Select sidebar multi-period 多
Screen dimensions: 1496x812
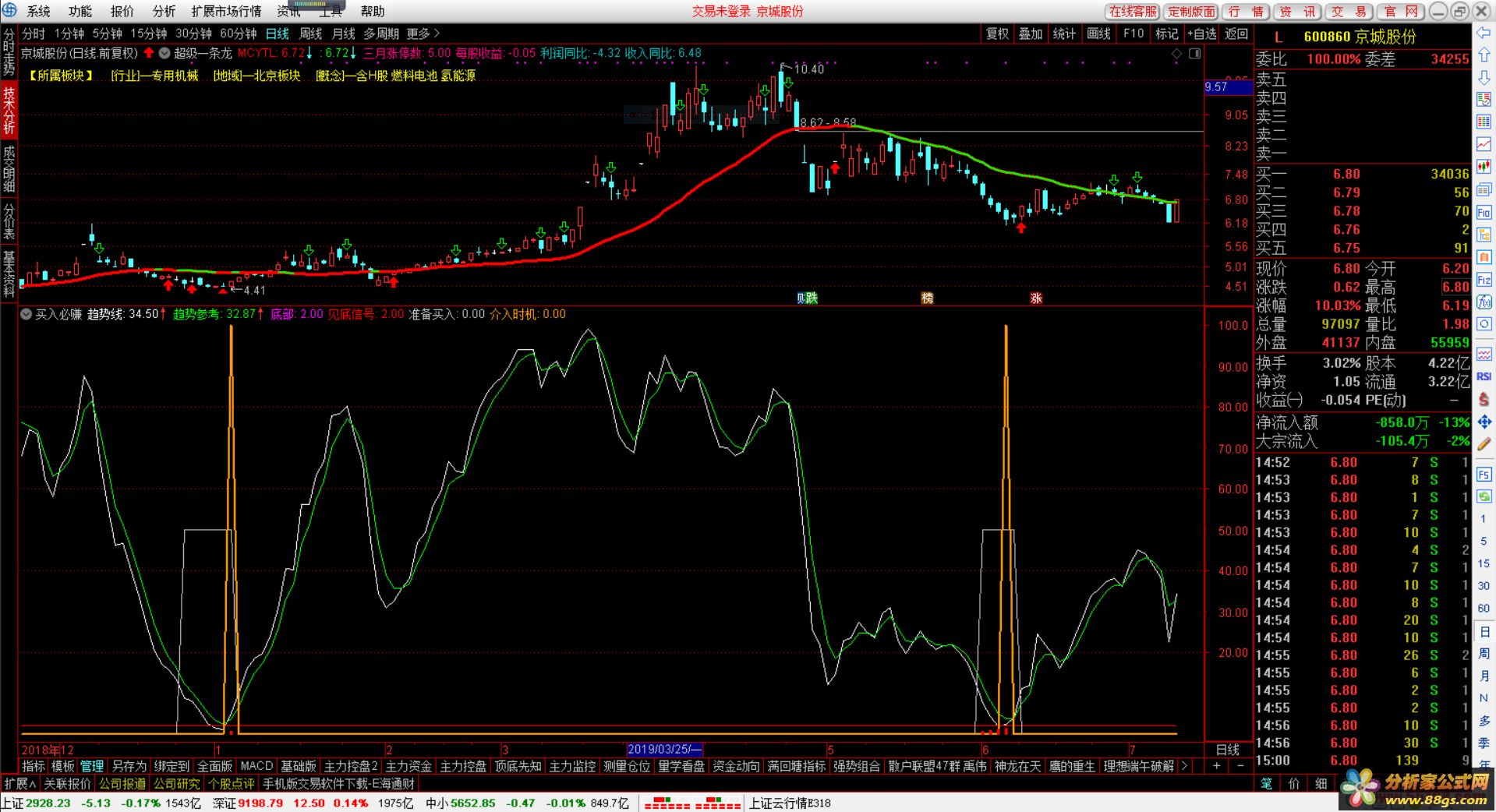tap(1484, 721)
